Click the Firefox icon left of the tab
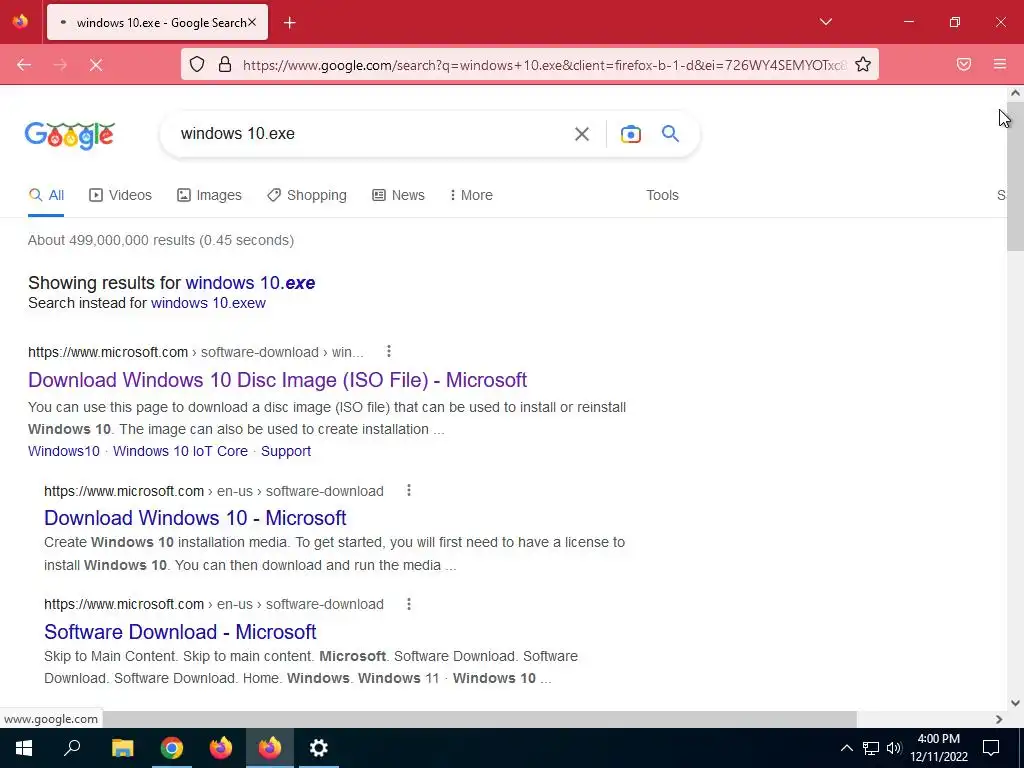This screenshot has height=768, width=1024. (x=20, y=22)
